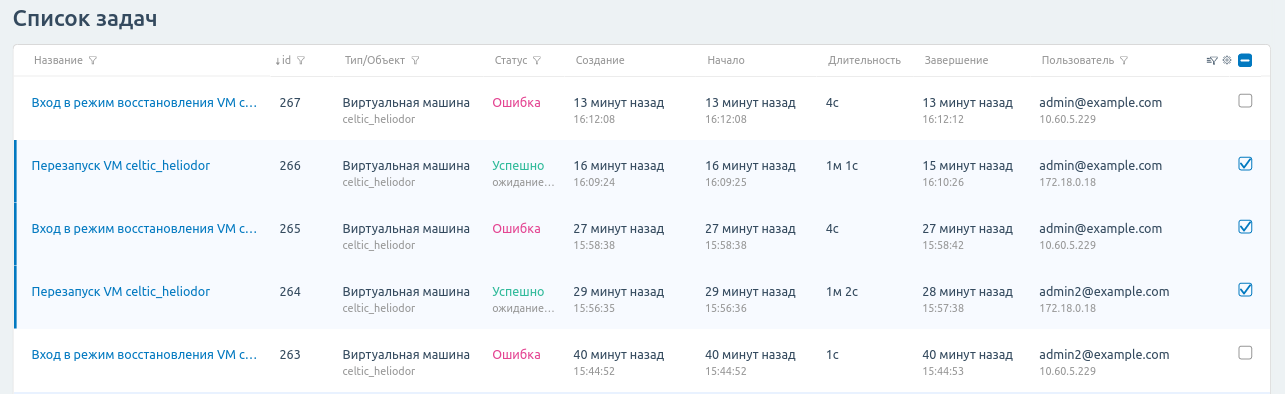1285x394 pixels.
Task: Click duration 1м 1с cell
Action: pos(842,166)
